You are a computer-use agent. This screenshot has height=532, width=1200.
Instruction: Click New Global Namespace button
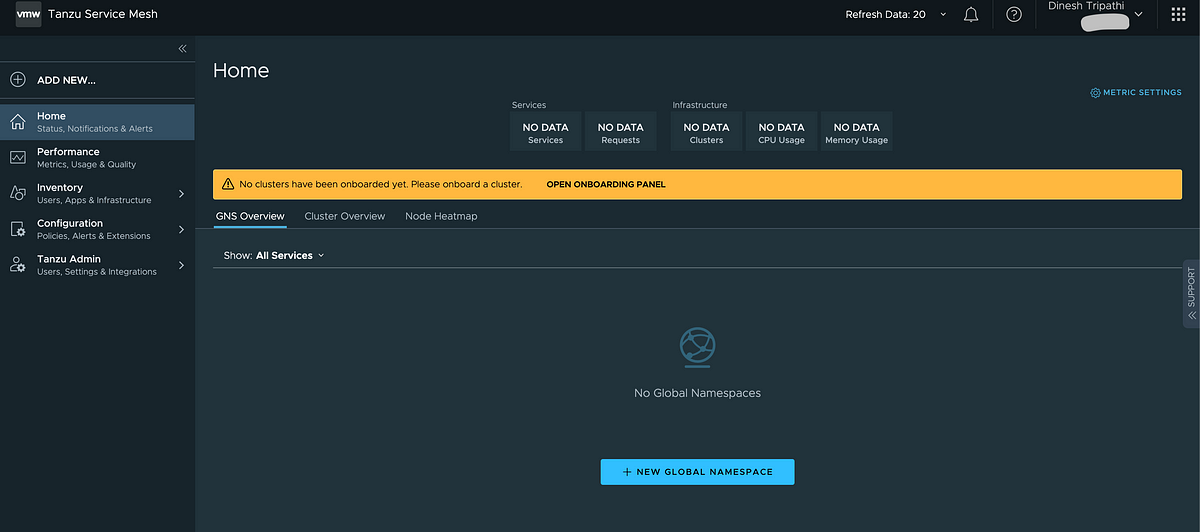[x=697, y=472]
